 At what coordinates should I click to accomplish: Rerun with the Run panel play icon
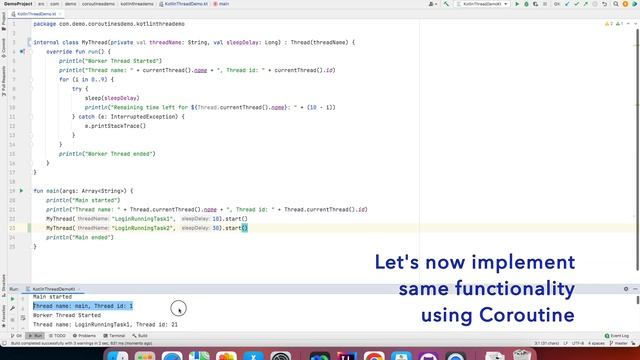tap(13, 299)
